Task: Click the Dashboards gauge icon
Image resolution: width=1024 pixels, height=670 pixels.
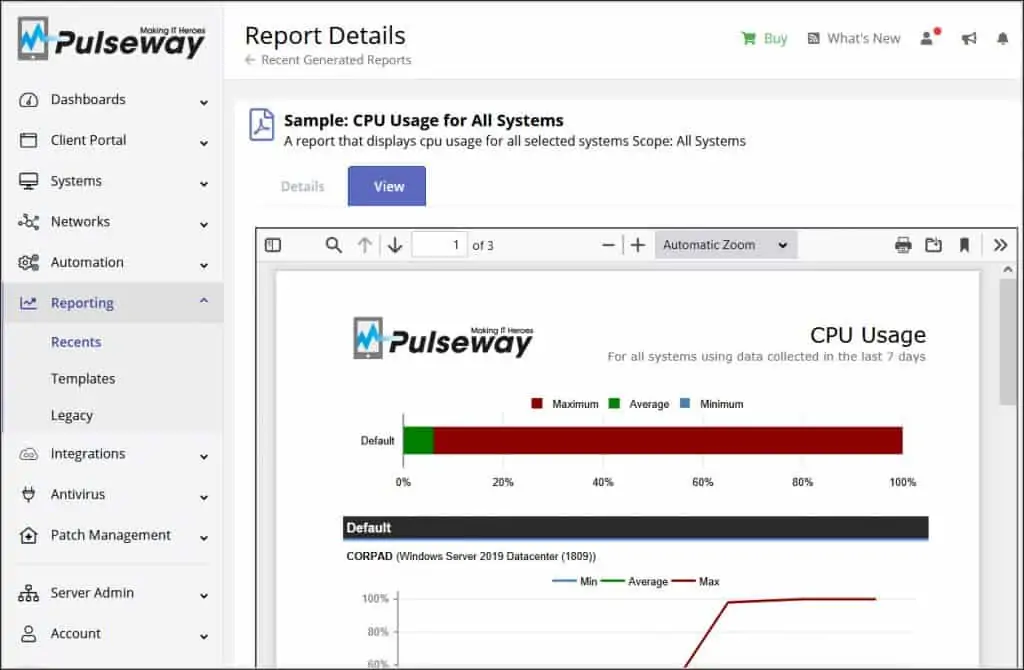Action: 28,100
